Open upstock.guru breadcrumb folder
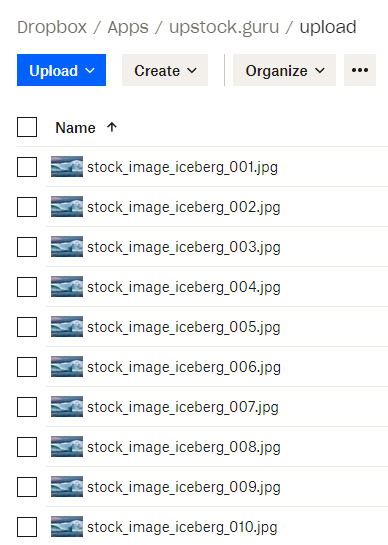 pos(224,27)
